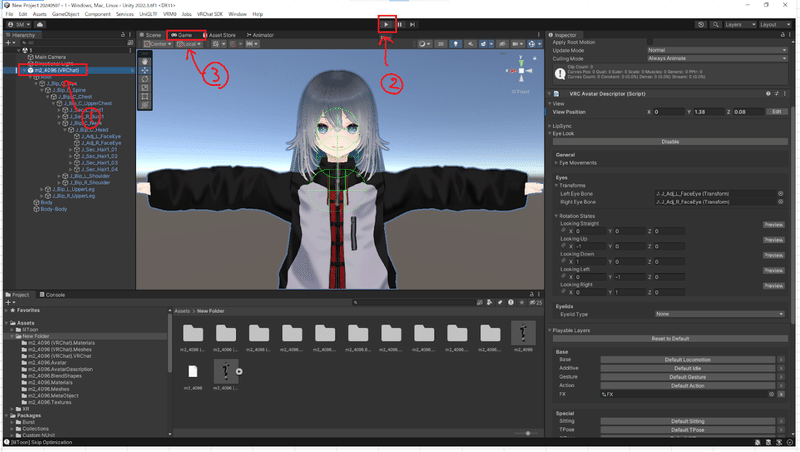Open the Component menu
This screenshot has height=452, width=800.
97,14
